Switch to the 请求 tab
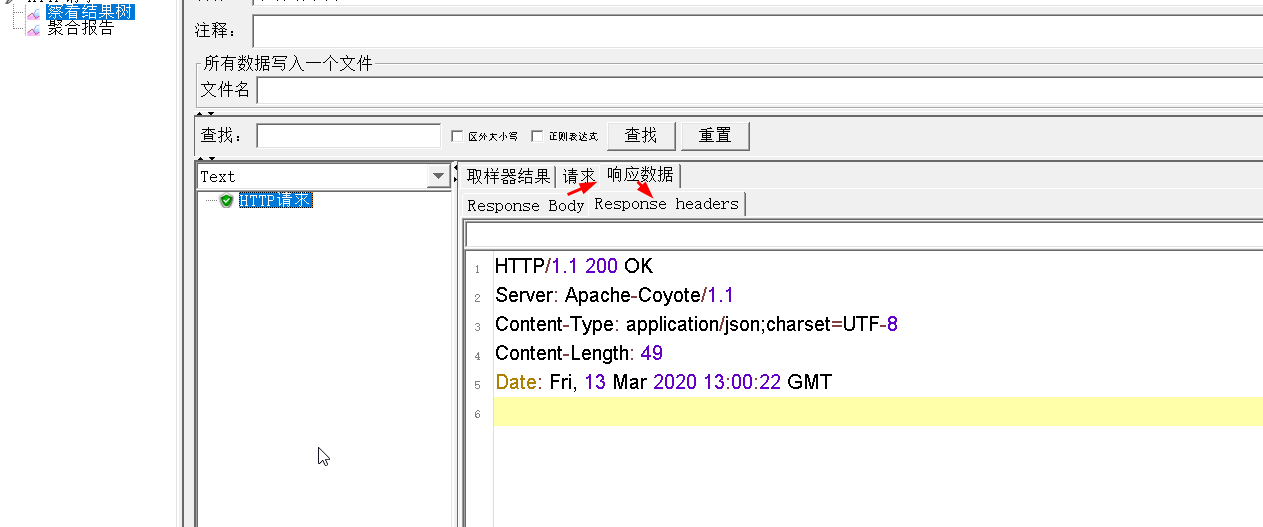This screenshot has height=527, width=1263. pos(578,176)
